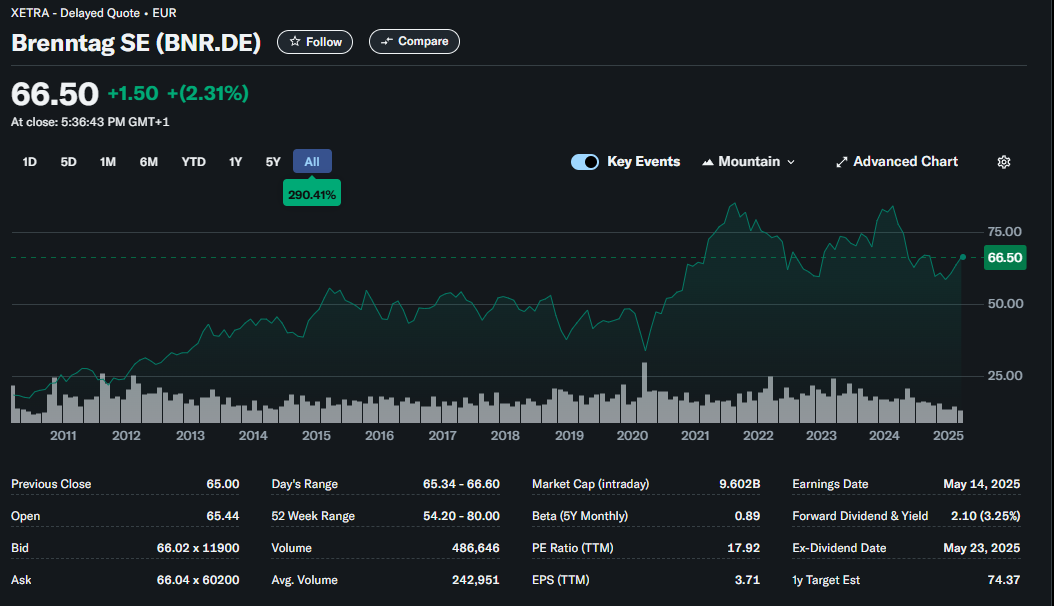1054x606 pixels.
Task: Click the Previous Close value 65.00
Action: click(x=222, y=484)
